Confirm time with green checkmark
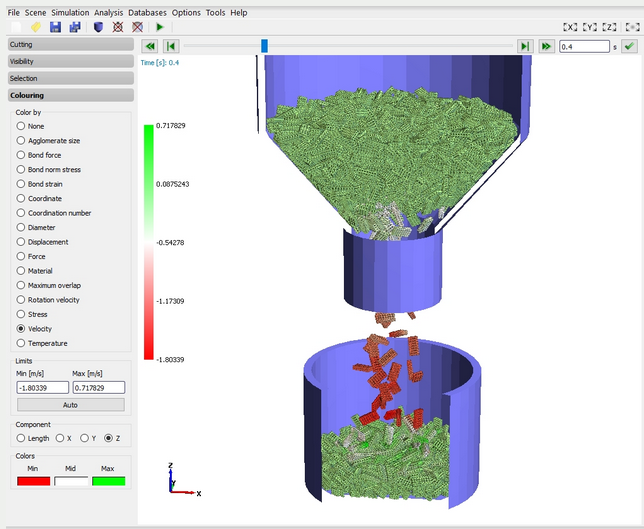Viewport: 644px width, 529px height. (628, 46)
